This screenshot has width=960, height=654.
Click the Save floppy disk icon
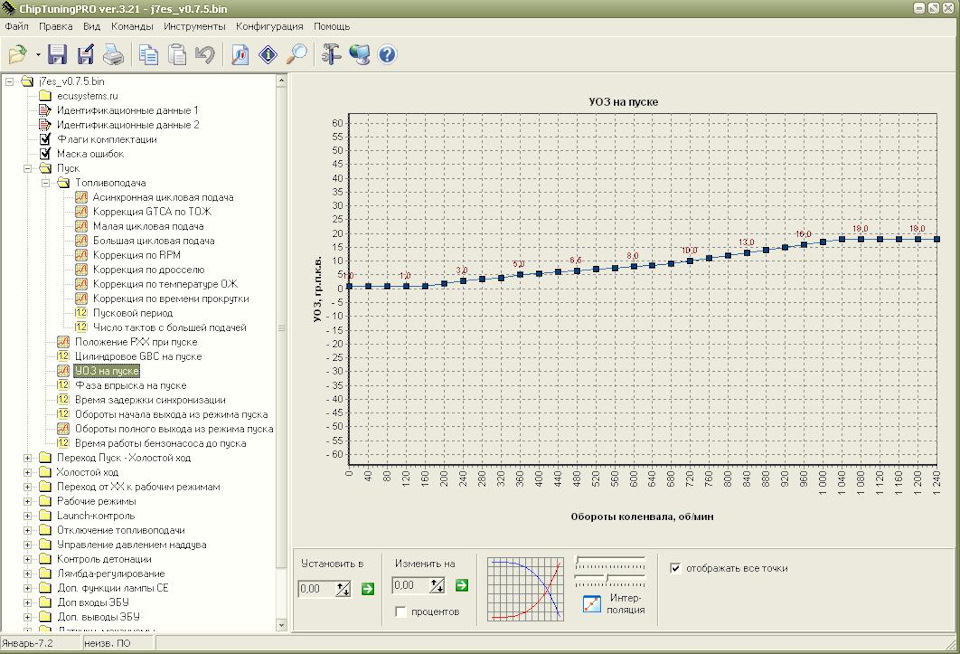click(x=57, y=54)
